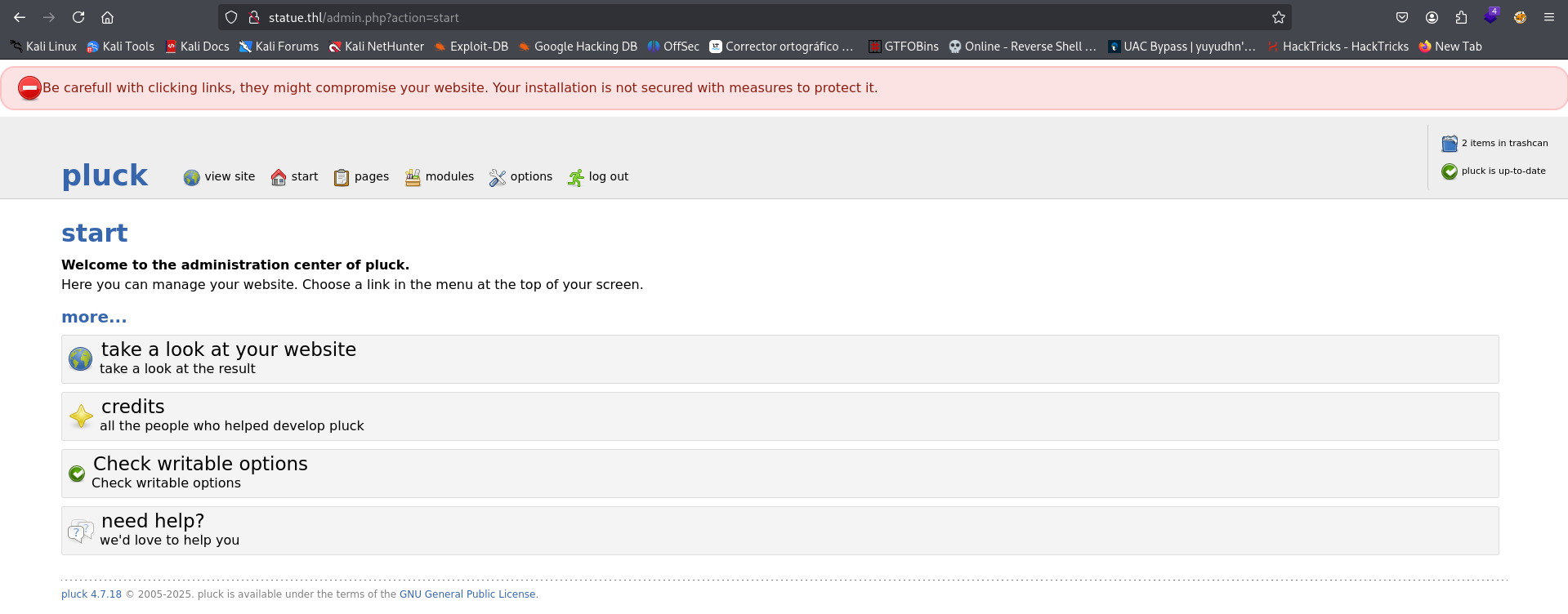Bookmark this page with the star icon
The image size is (1568, 614).
(x=1279, y=17)
